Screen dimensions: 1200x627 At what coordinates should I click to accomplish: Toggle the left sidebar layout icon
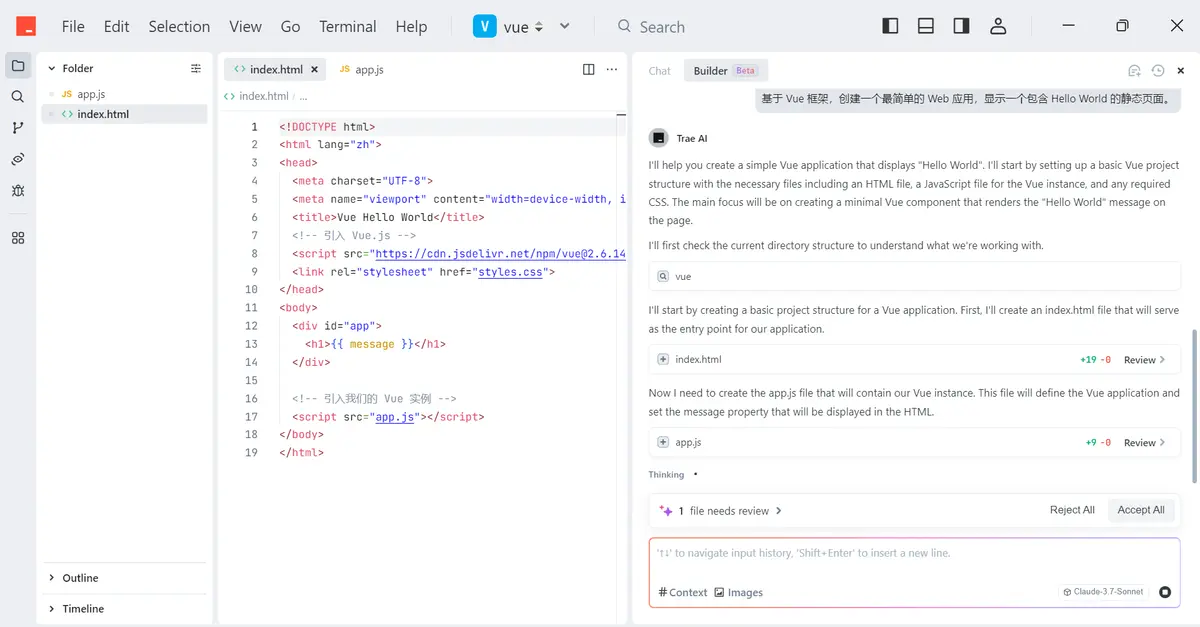(x=890, y=26)
